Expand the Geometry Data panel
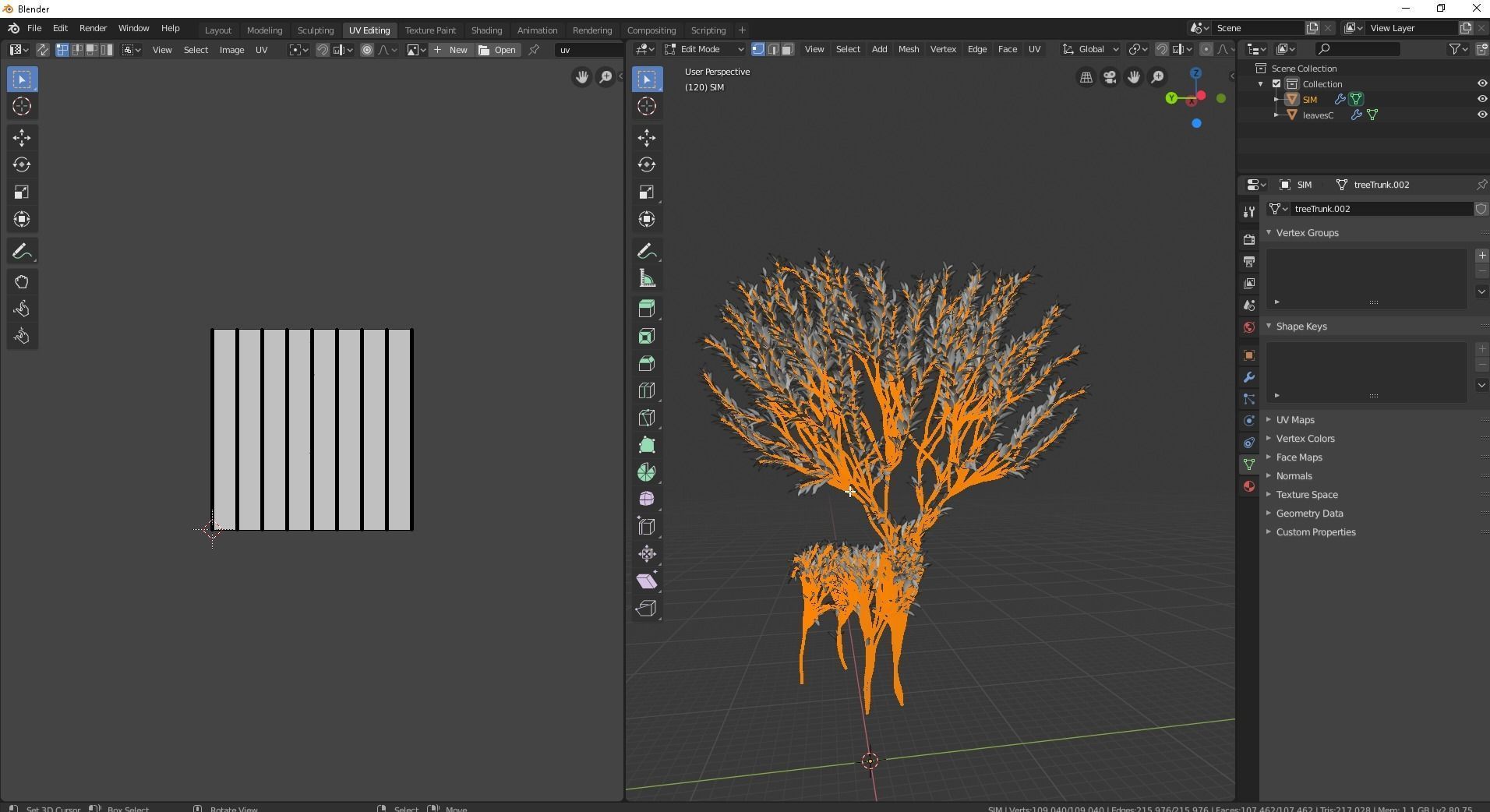 click(1308, 514)
